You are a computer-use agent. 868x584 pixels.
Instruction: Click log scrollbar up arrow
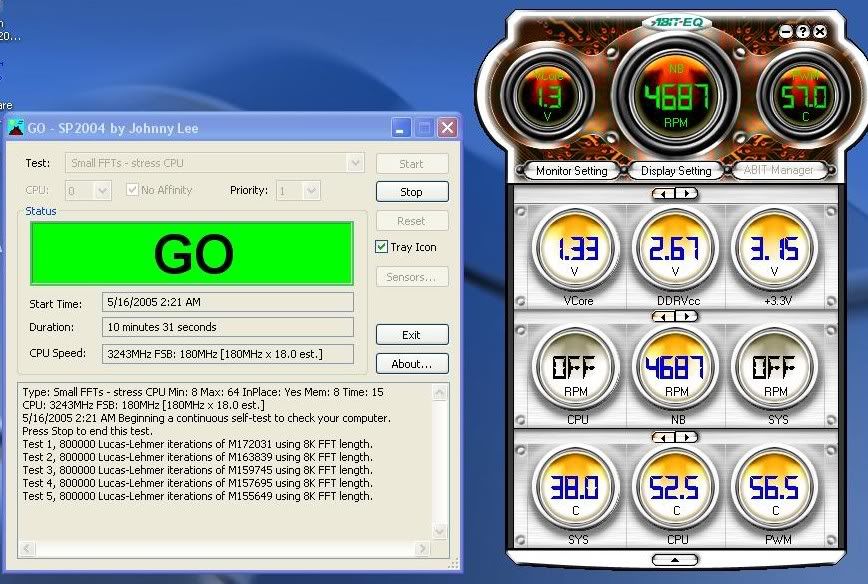[440, 393]
